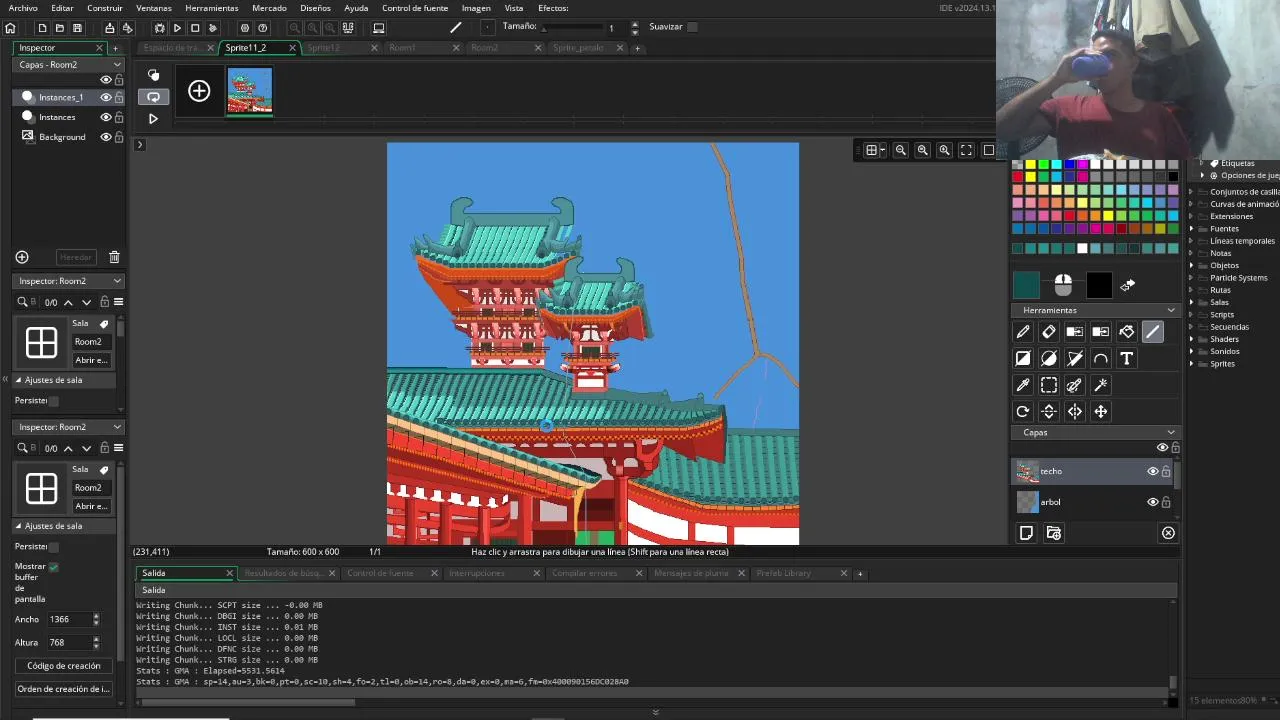This screenshot has height=720, width=1280.
Task: Select the Text tool
Action: (1127, 358)
